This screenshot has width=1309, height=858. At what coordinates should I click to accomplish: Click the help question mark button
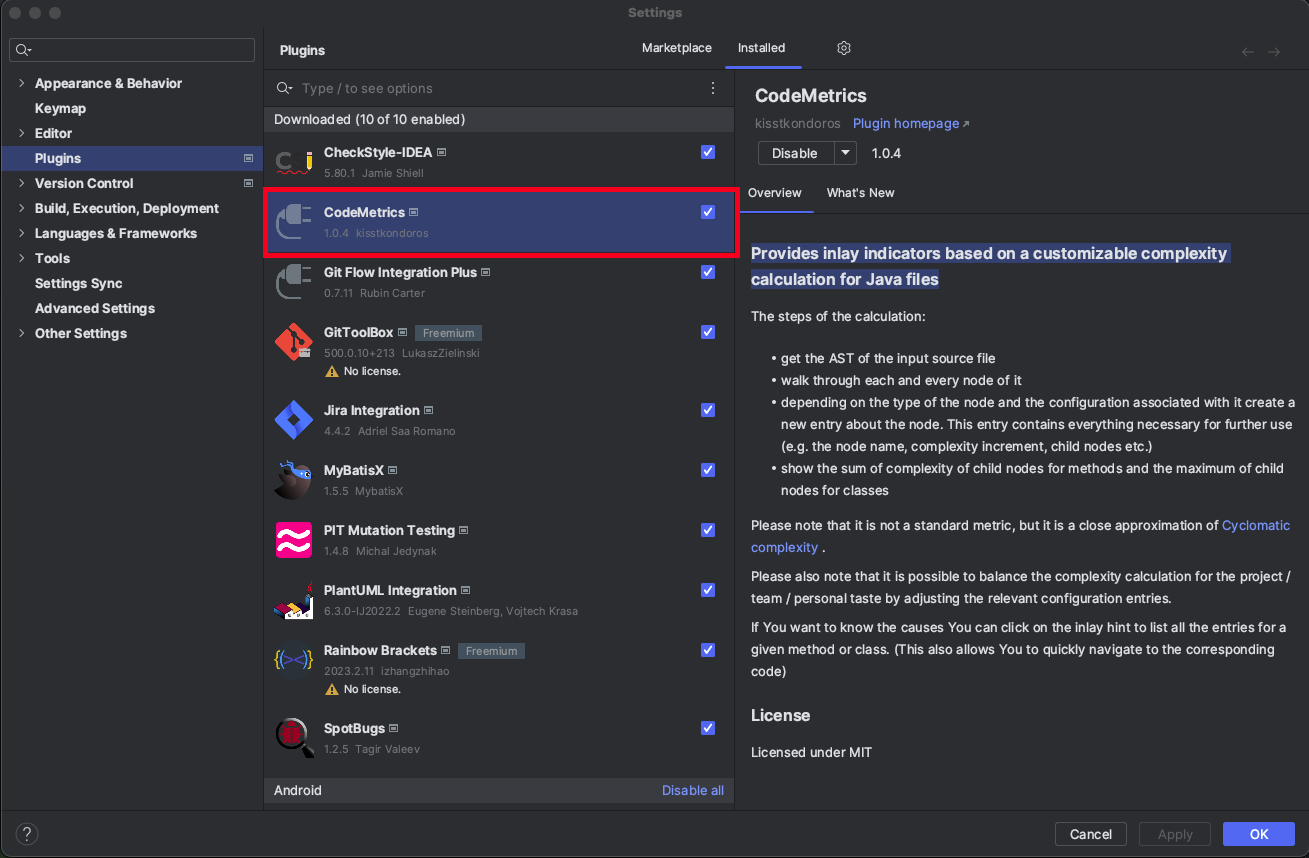pos(27,834)
